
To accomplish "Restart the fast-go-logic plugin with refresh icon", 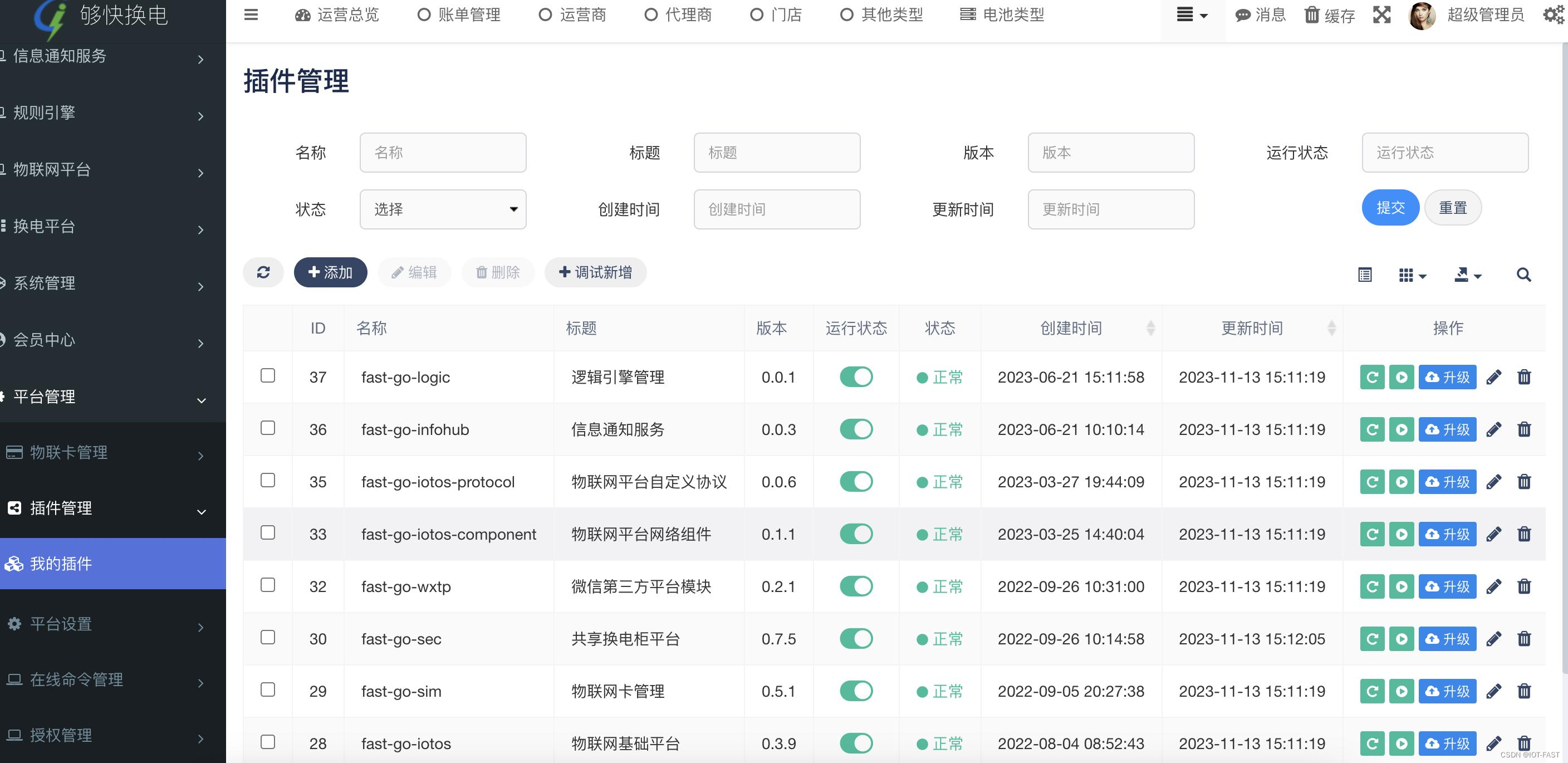I will pos(1371,376).
